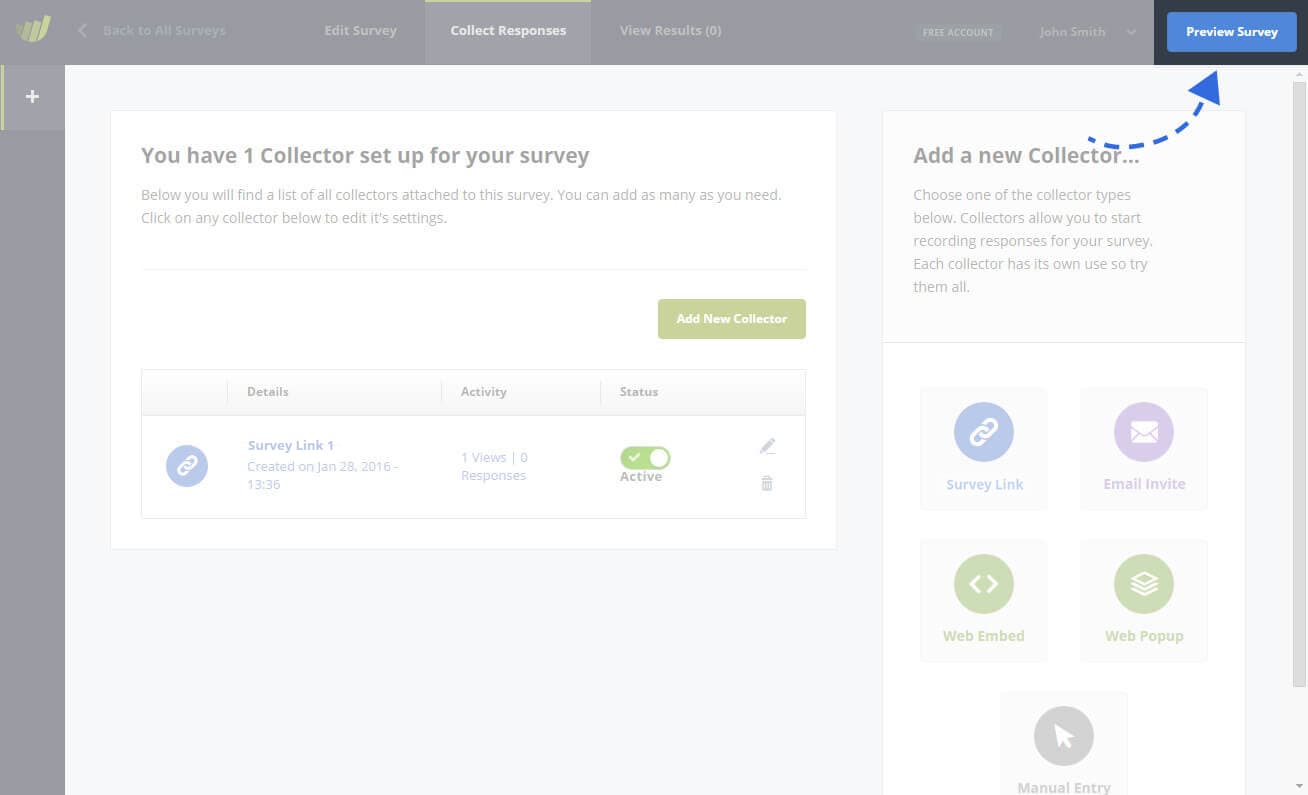Click the back chevron arrow icon
Image resolution: width=1308 pixels, height=795 pixels.
82,31
